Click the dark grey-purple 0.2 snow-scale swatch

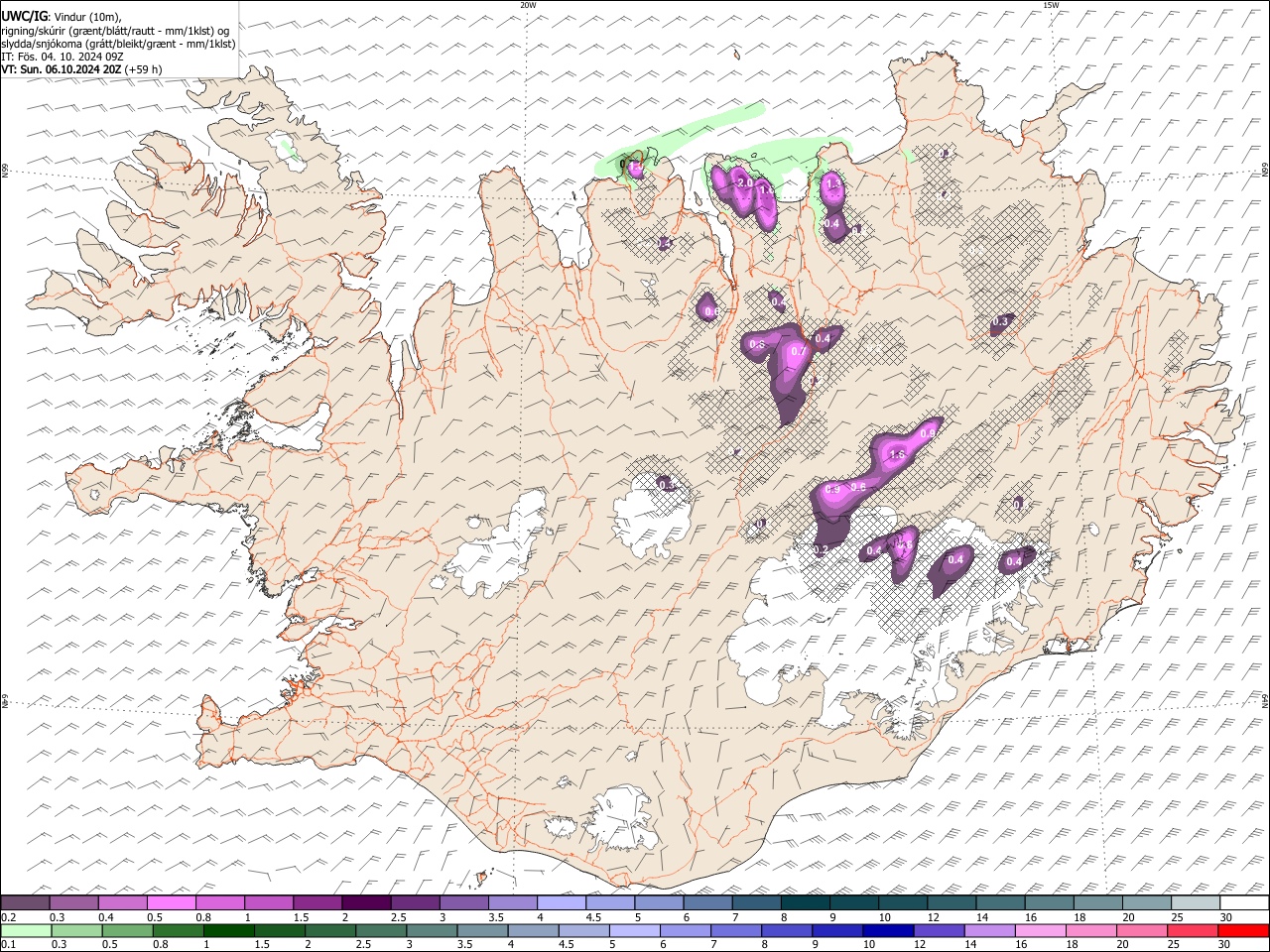(x=25, y=902)
